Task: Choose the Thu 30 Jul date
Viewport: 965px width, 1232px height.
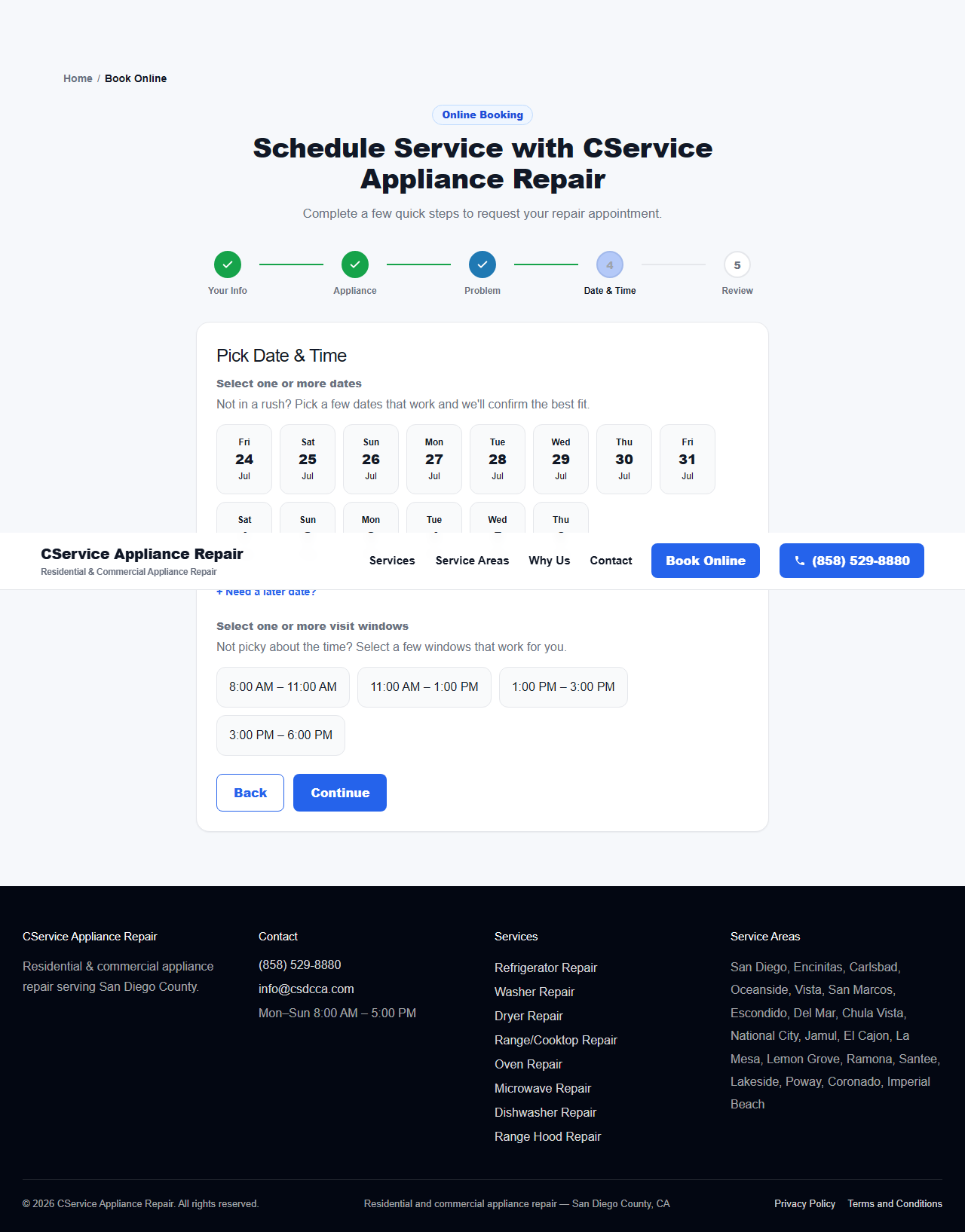Action: pos(624,459)
